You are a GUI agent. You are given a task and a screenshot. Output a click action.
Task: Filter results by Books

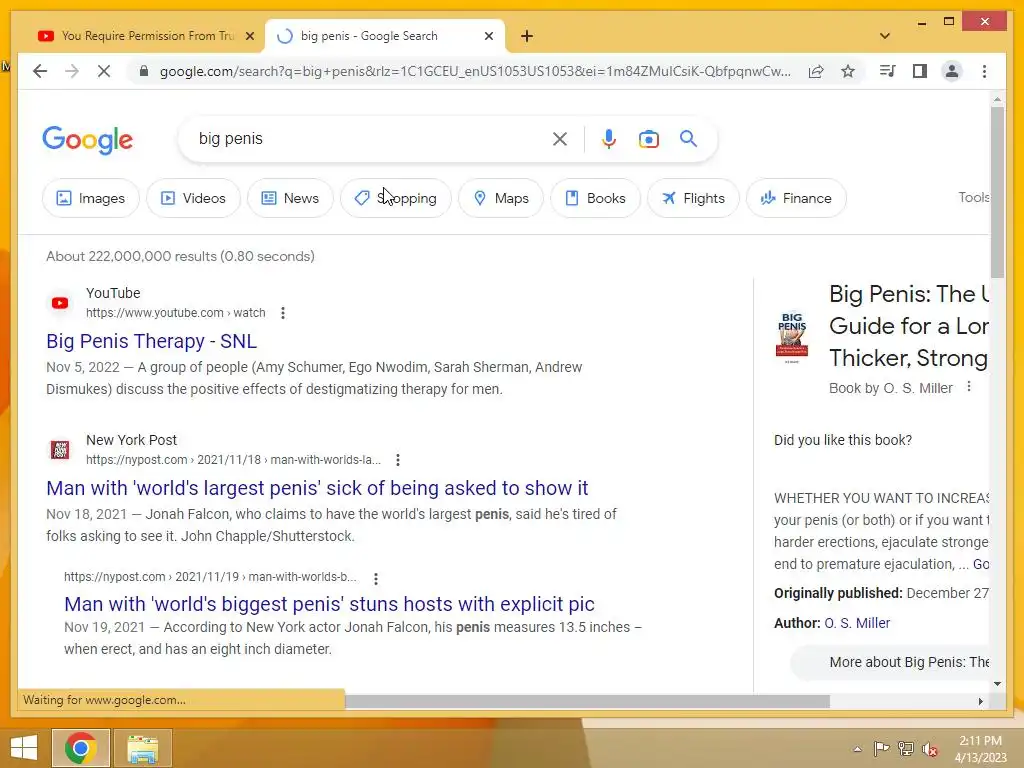595,198
